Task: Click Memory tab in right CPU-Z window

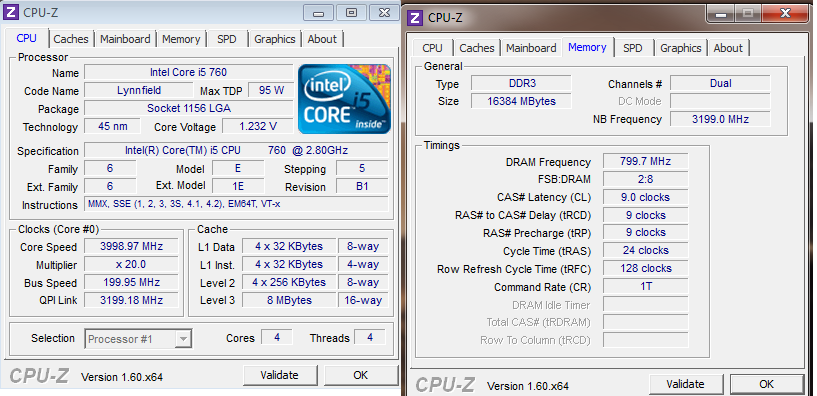Action: tap(587, 47)
